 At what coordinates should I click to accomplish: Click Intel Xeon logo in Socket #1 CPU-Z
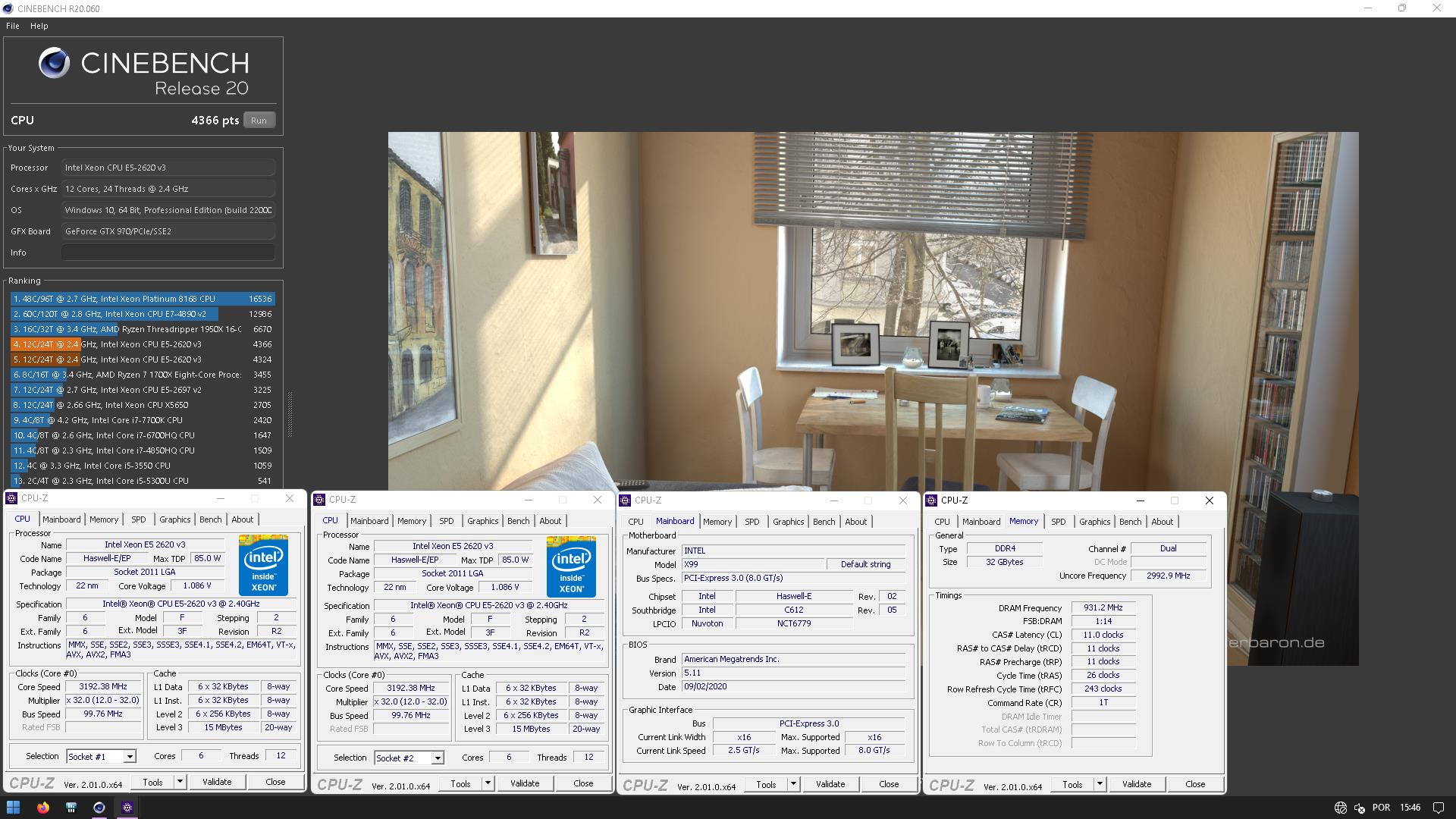pos(263,565)
